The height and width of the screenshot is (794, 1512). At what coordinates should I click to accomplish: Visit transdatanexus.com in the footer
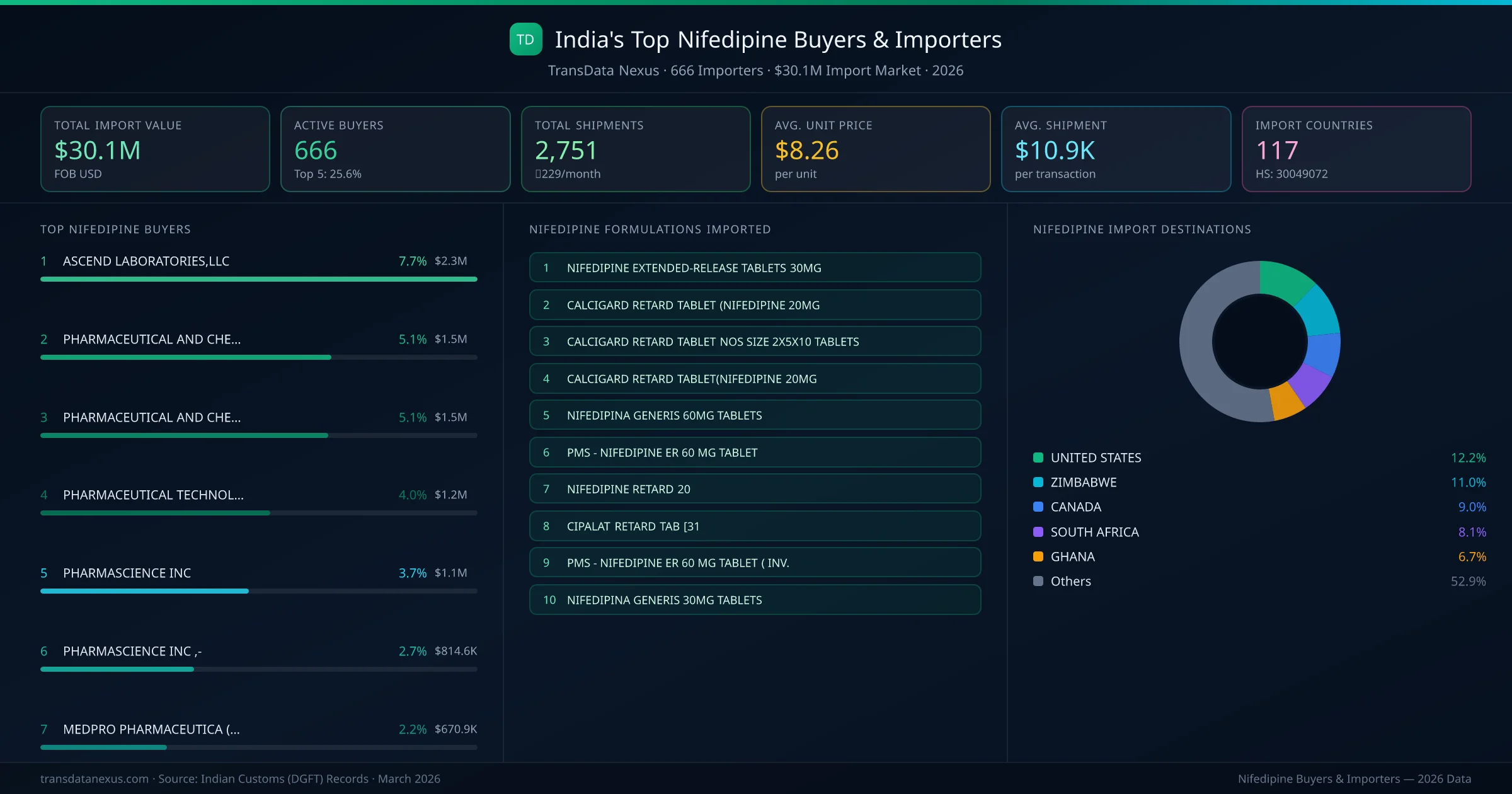[x=93, y=778]
